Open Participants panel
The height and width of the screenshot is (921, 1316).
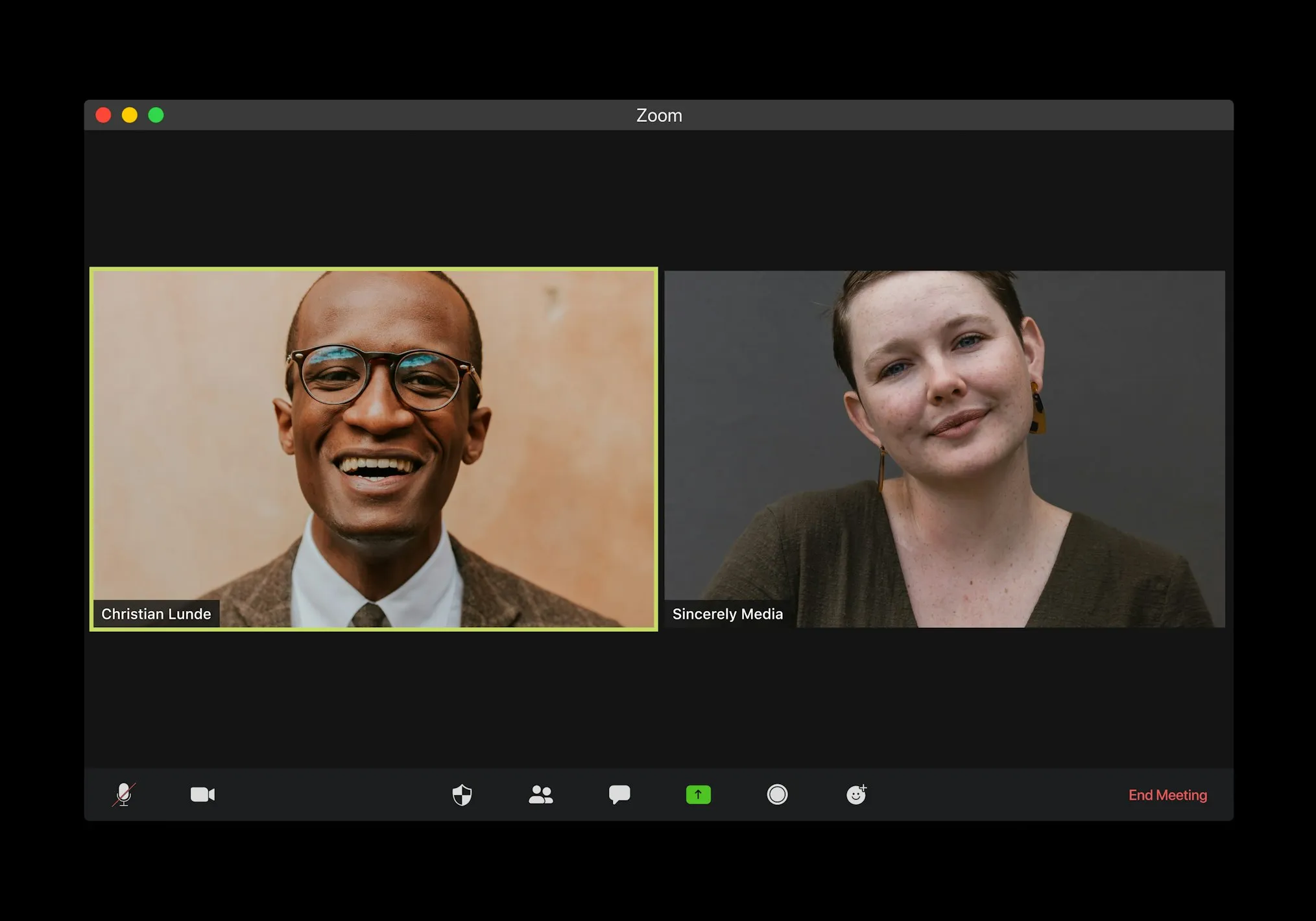[x=540, y=795]
